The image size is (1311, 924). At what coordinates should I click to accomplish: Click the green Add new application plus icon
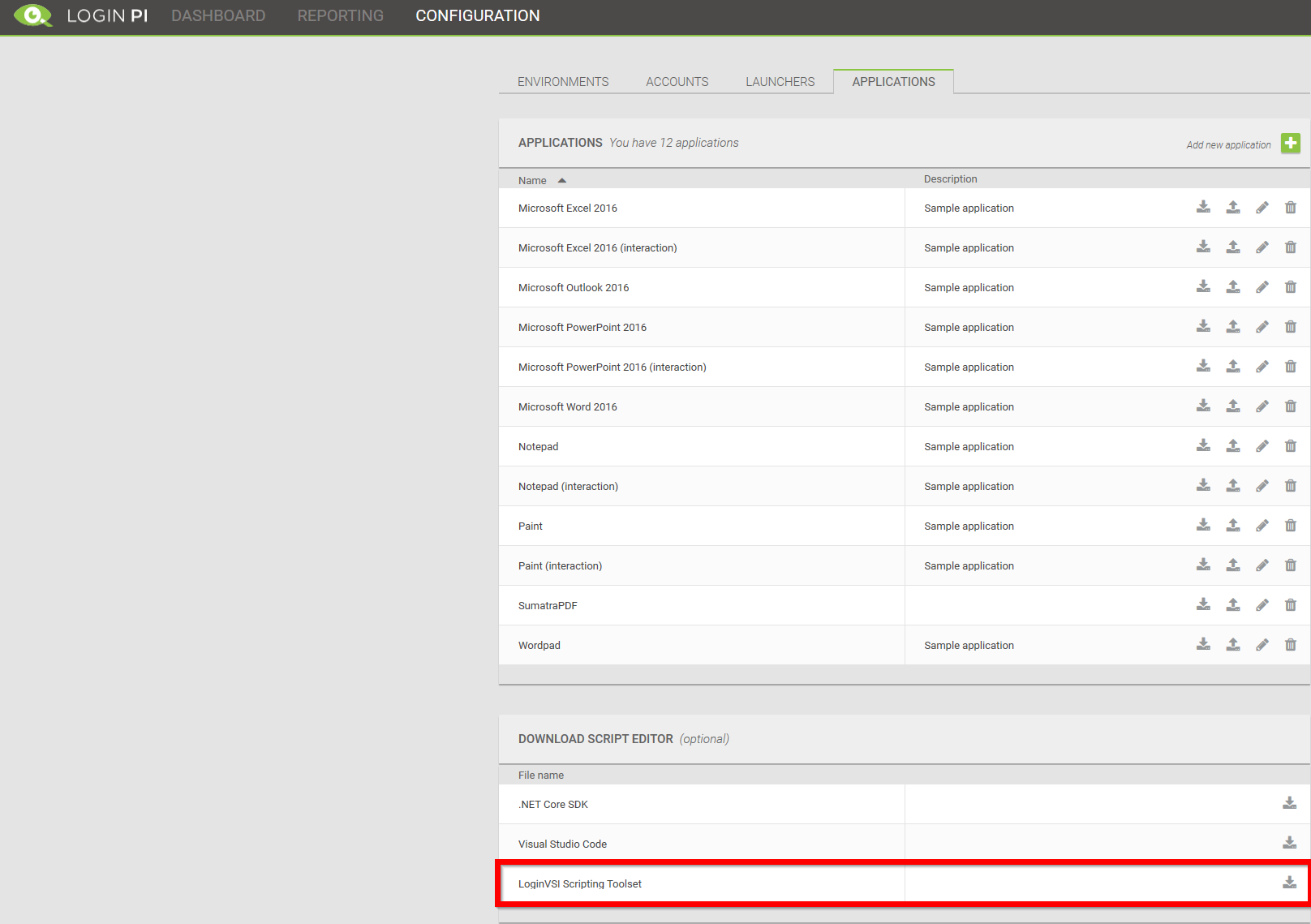point(1291,144)
